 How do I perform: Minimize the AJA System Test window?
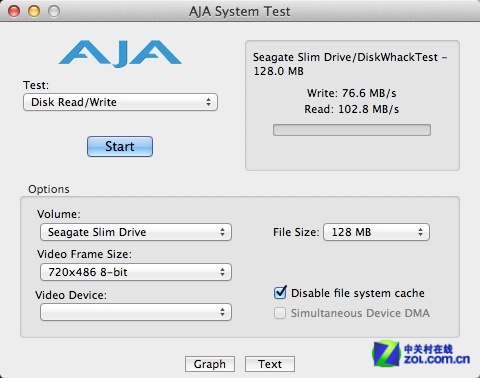[x=34, y=11]
